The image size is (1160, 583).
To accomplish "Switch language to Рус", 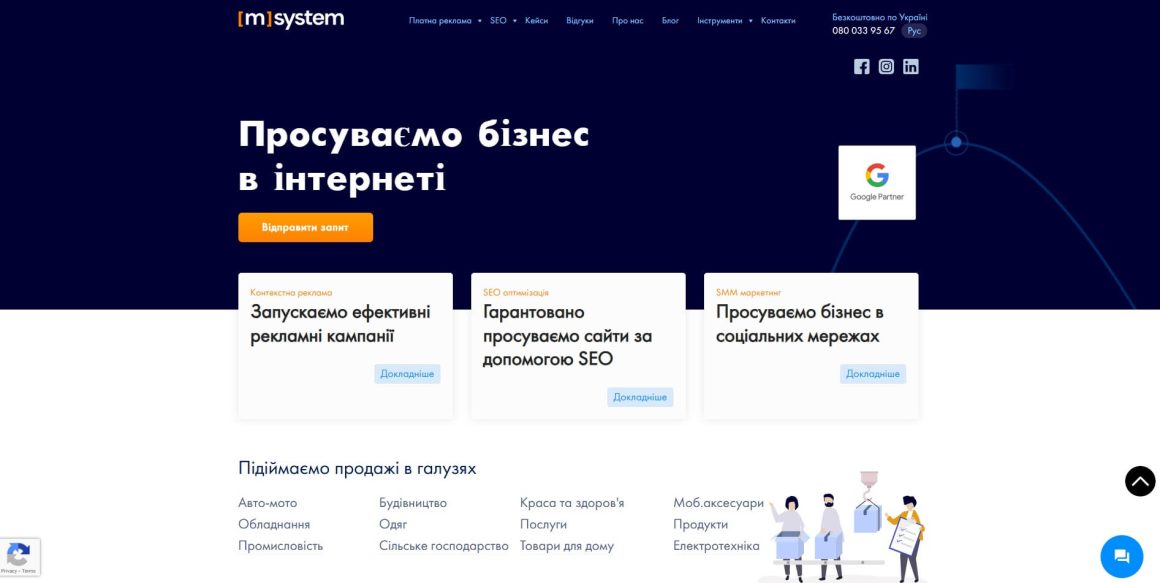I will (913, 29).
